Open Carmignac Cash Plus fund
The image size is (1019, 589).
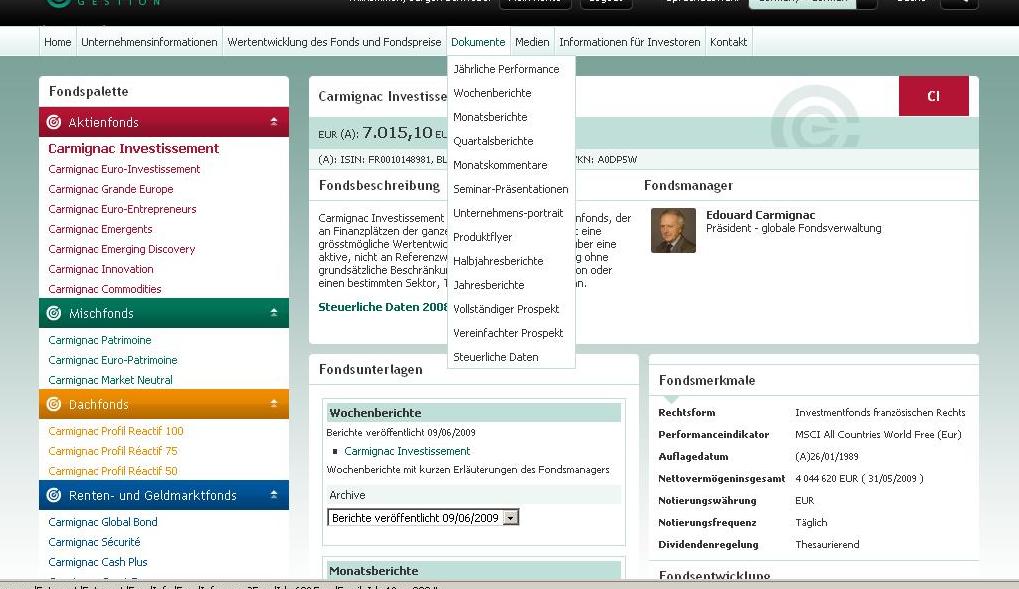(97, 562)
